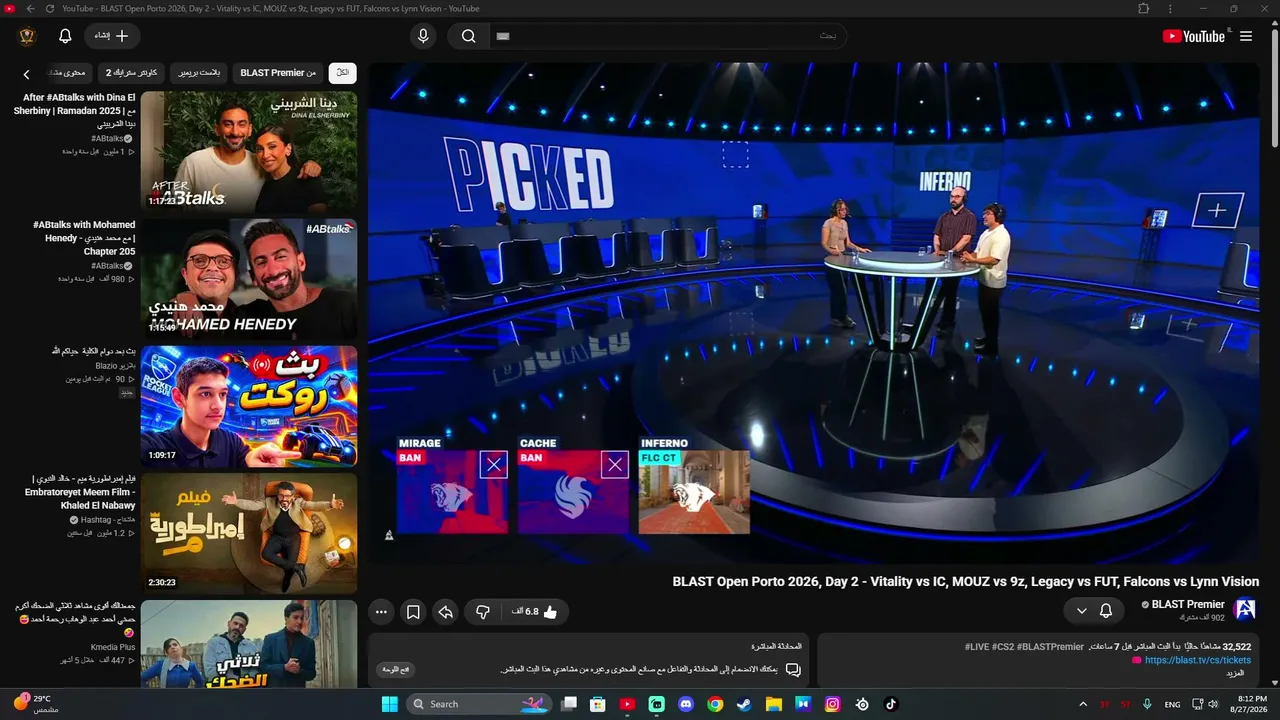Open Microsoft Store from taskbar
This screenshot has height=720, width=1280.
598,704
